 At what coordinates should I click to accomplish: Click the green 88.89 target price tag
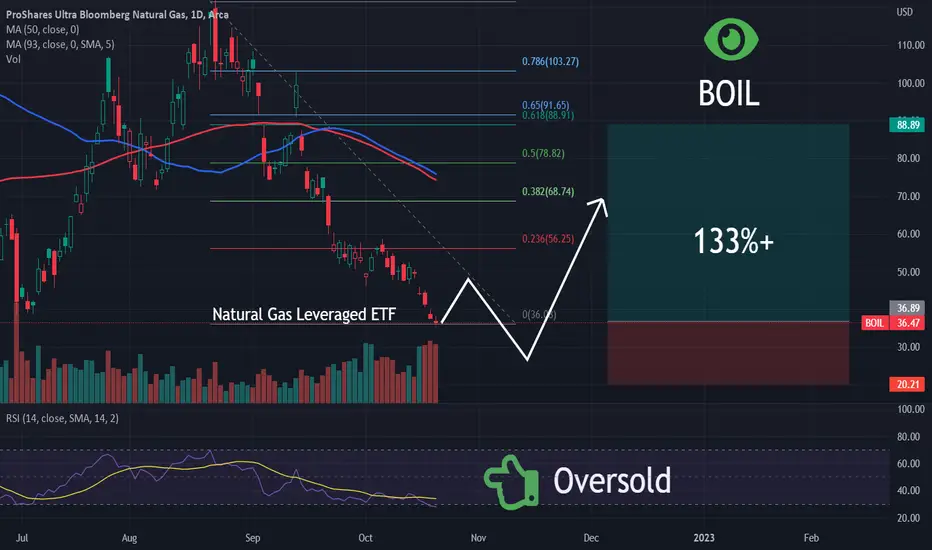(908, 125)
